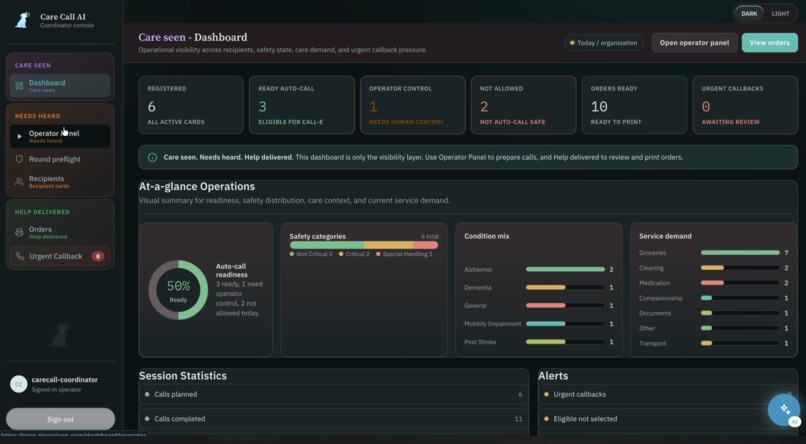The height and width of the screenshot is (444, 806).
Task: Click the Today / organization chip
Action: pos(604,43)
